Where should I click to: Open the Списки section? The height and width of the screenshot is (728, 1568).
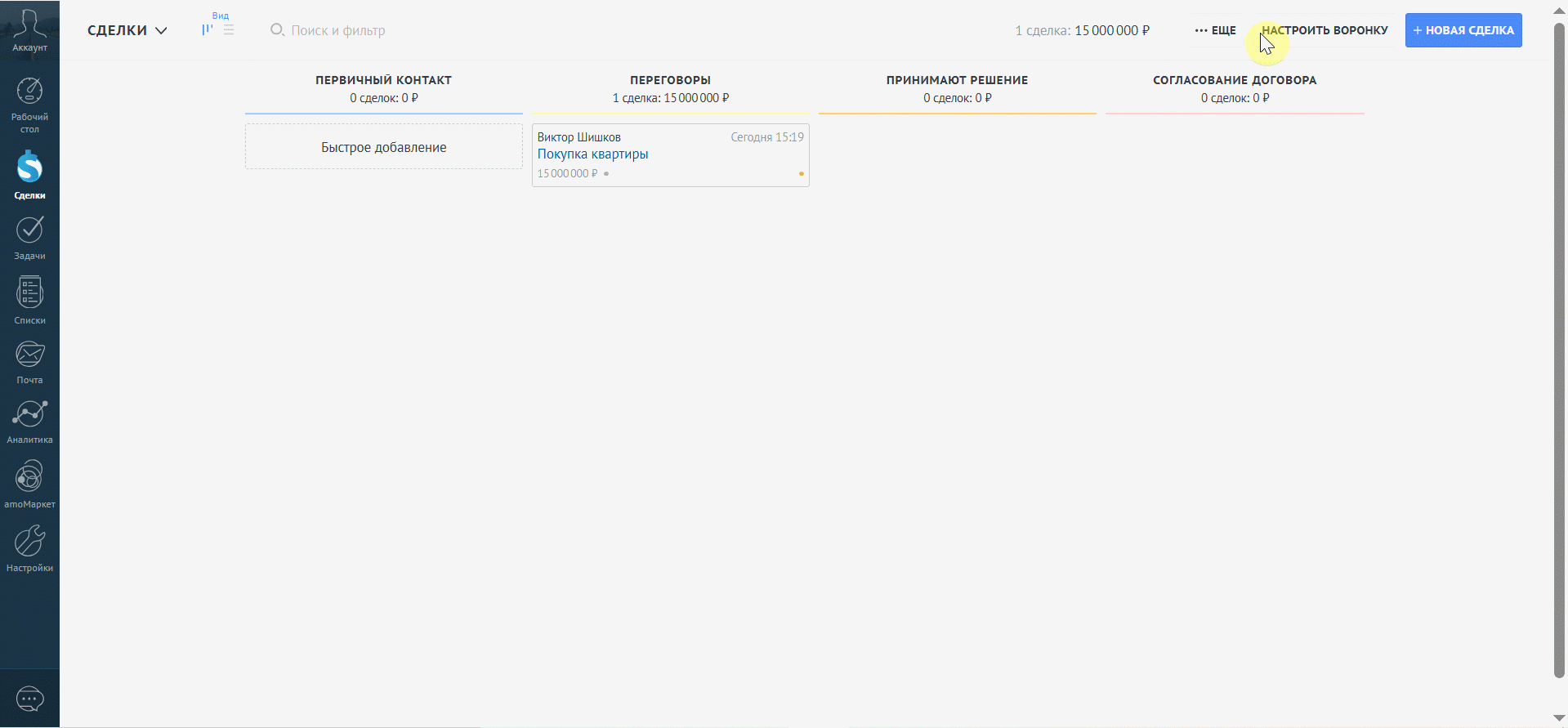(x=29, y=300)
